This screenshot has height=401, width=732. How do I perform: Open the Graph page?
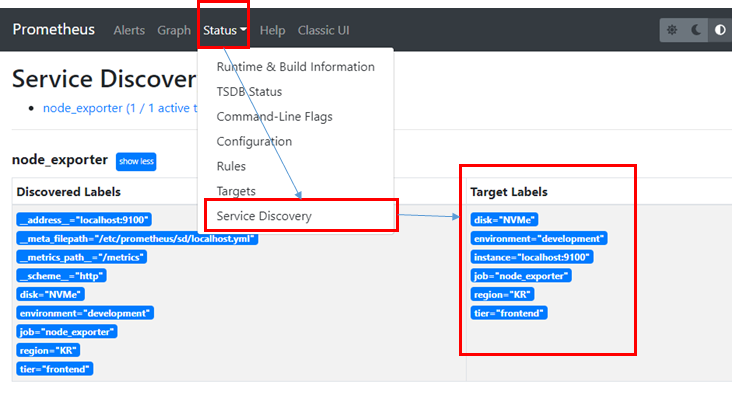click(x=174, y=30)
